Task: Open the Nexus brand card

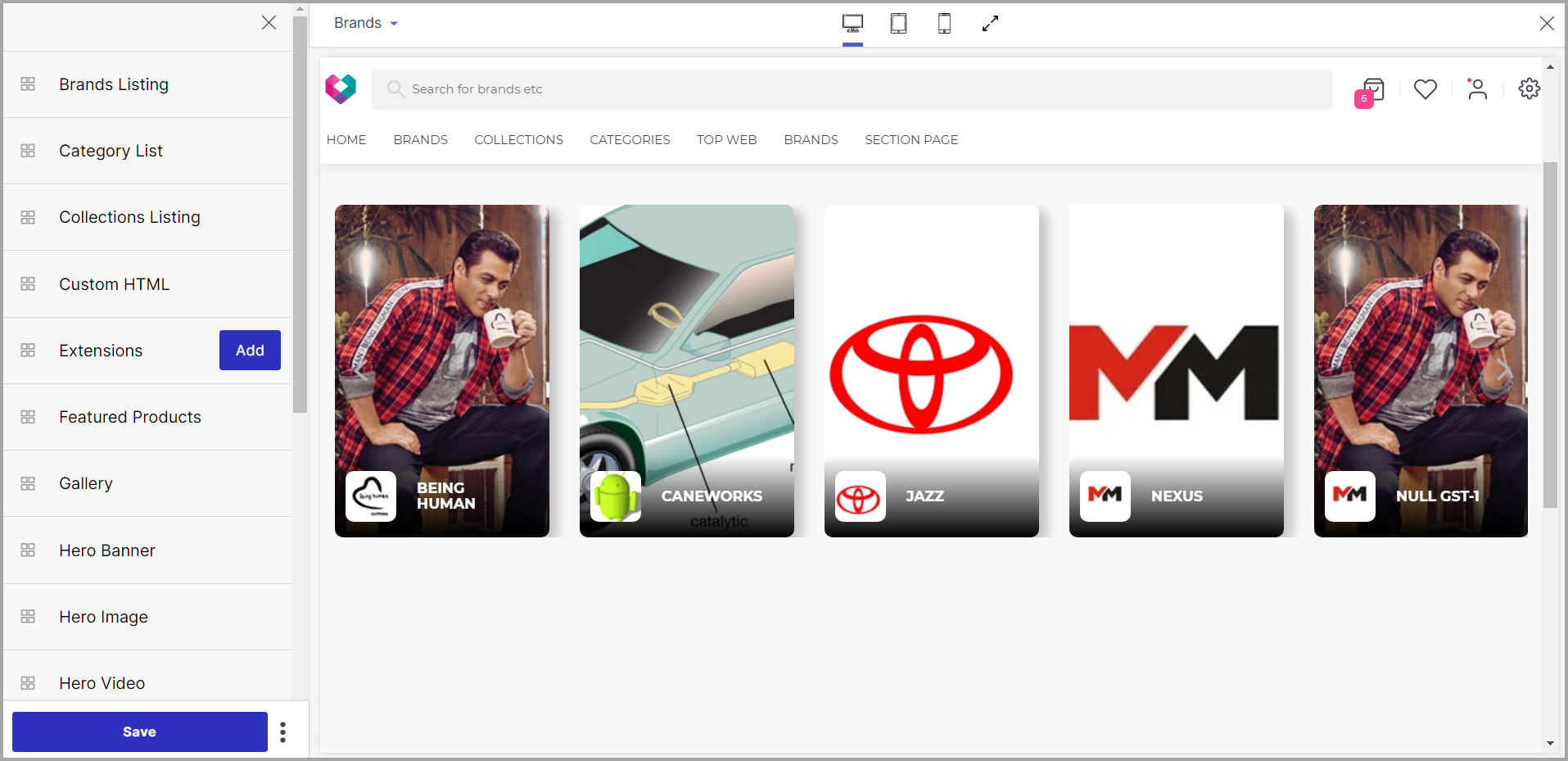Action: (1177, 371)
